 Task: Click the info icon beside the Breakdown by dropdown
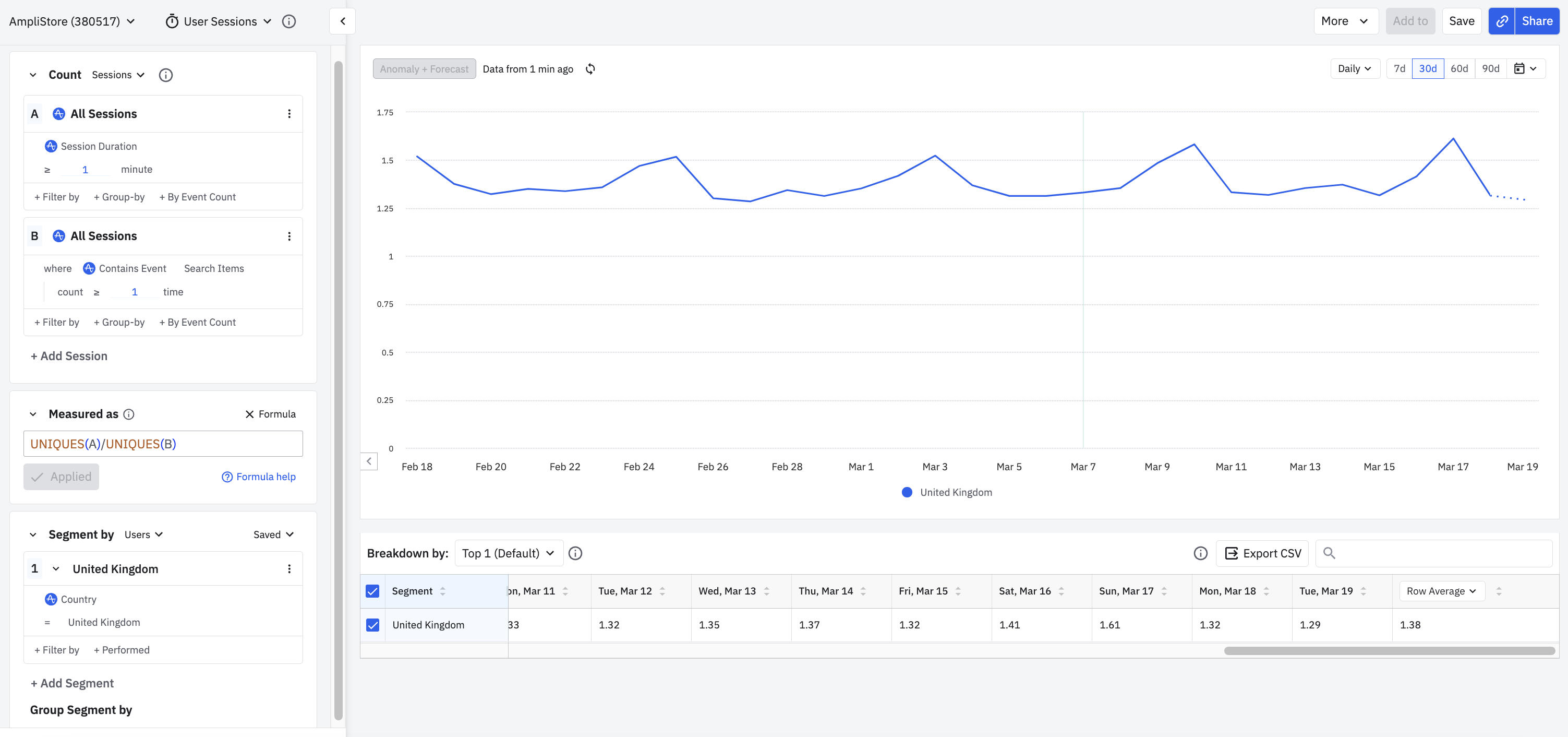tap(575, 553)
